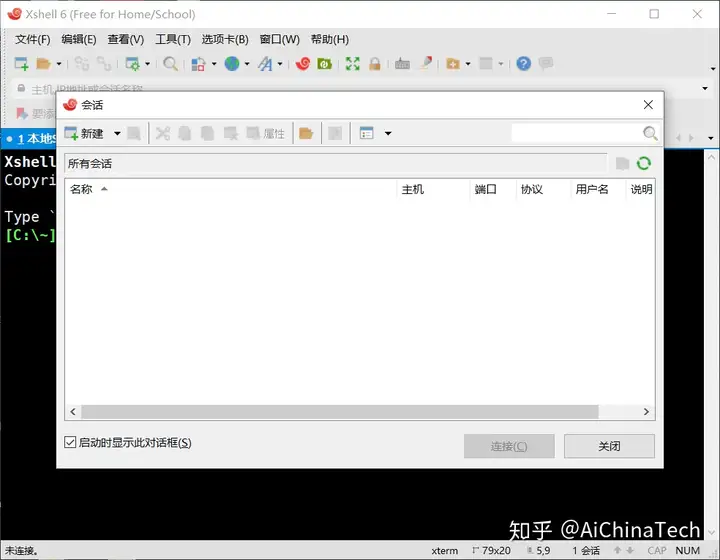The width and height of the screenshot is (720, 560).
Task: Expand the view mode dropdown arrow in dialog
Action: point(388,134)
